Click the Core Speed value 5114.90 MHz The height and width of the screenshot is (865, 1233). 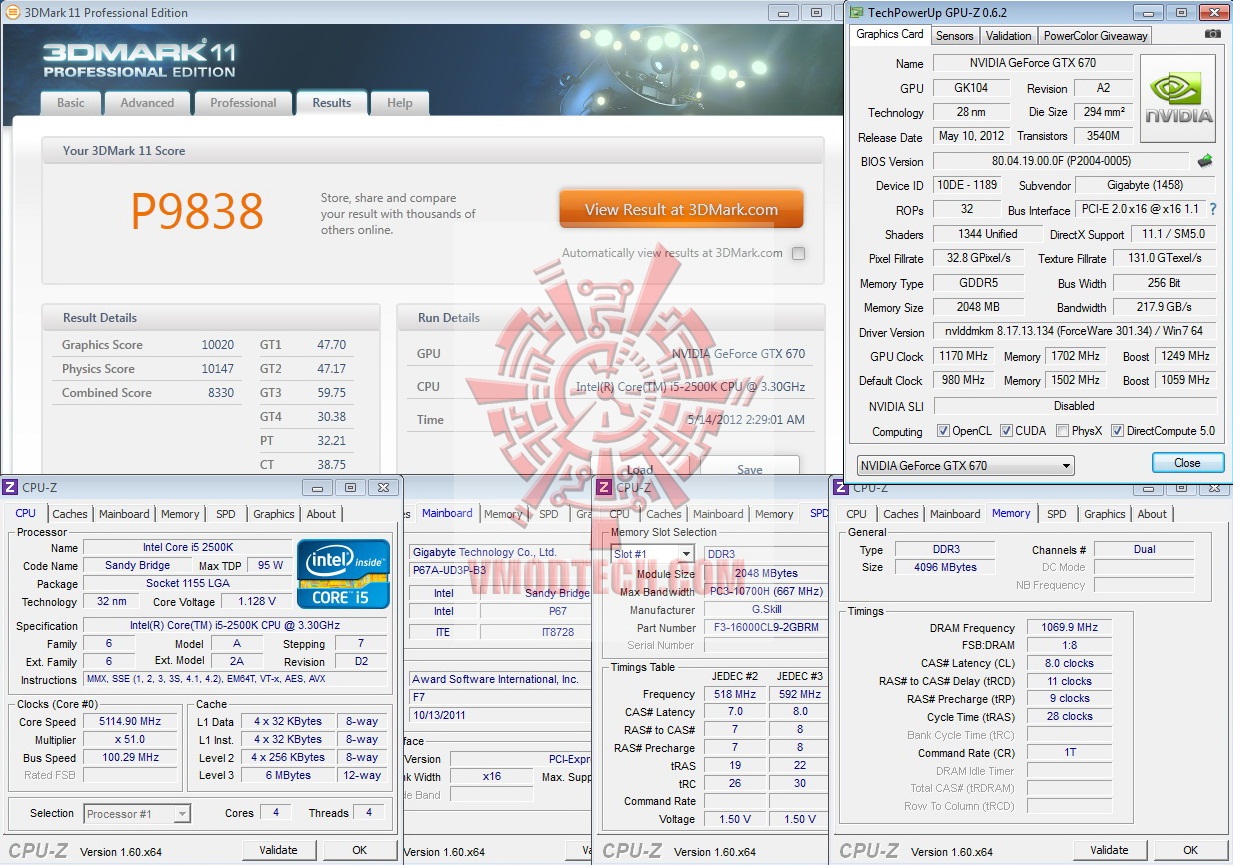coord(131,721)
